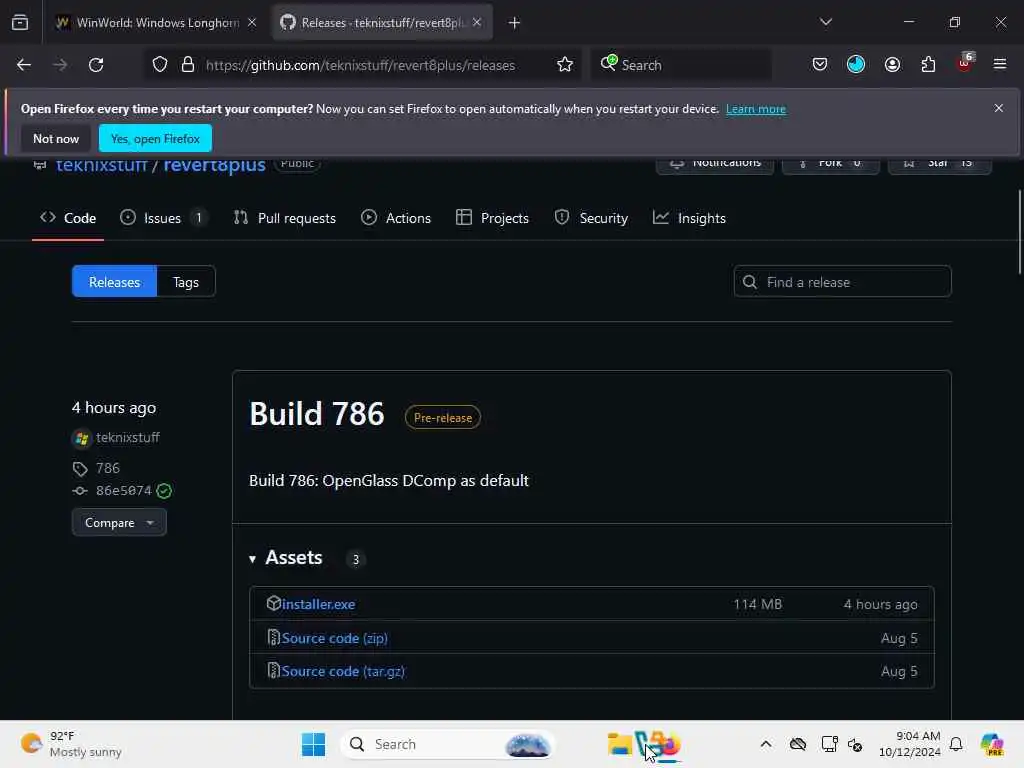The height and width of the screenshot is (768, 1024).
Task: Click the Find a release search field
Action: pyautogui.click(x=842, y=281)
